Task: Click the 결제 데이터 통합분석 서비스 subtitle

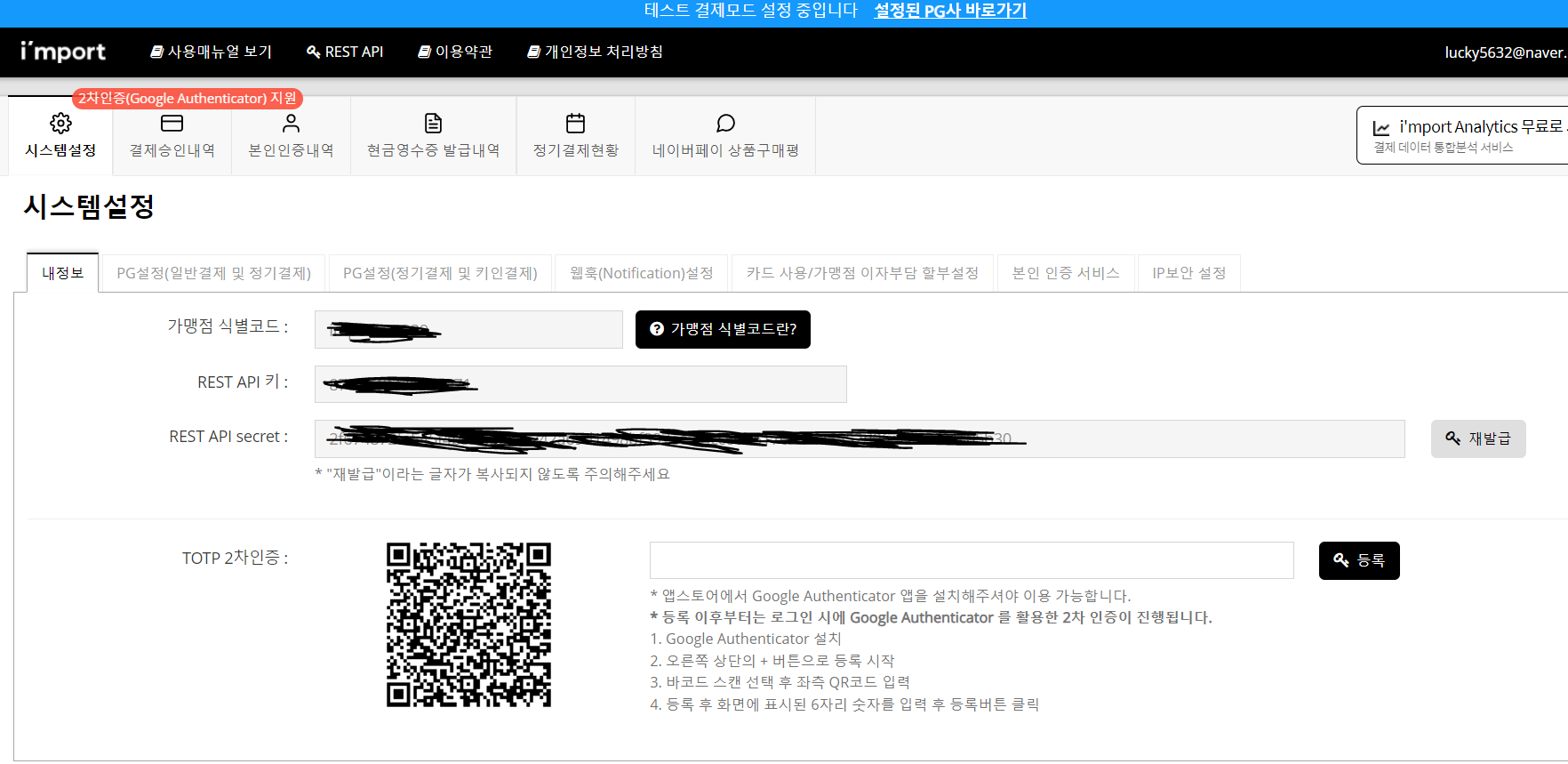Action: [x=1444, y=148]
